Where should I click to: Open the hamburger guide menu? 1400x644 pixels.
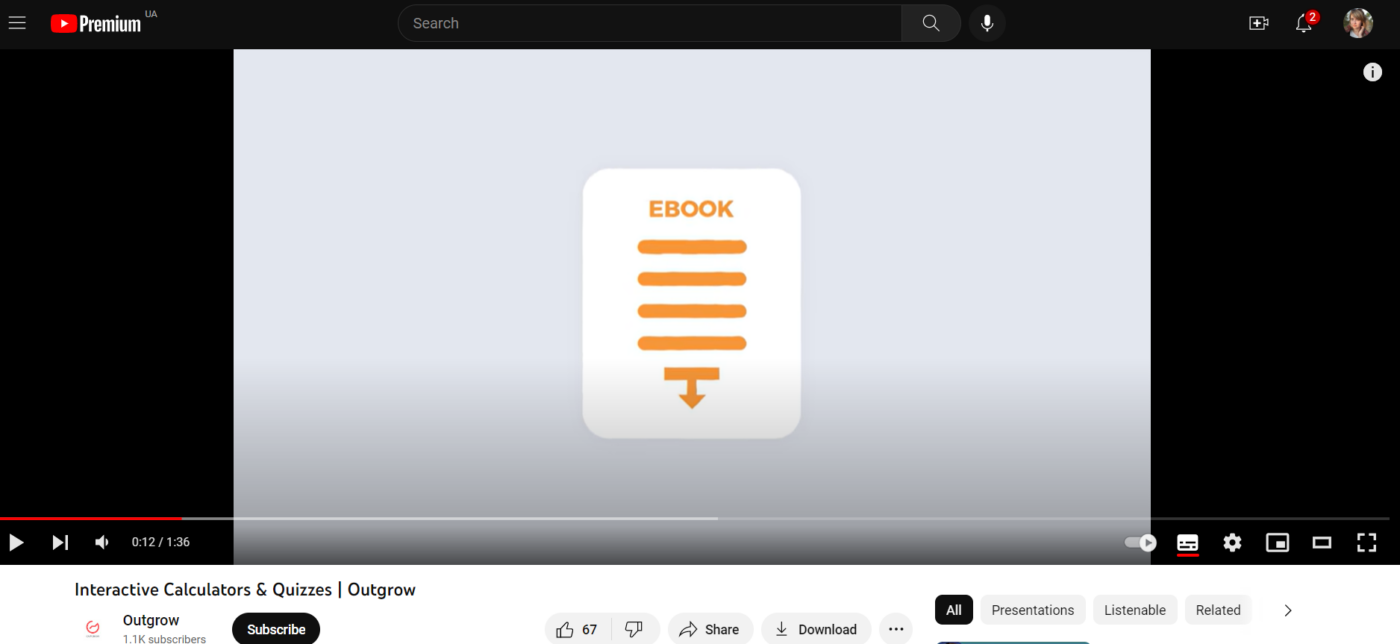coord(17,23)
